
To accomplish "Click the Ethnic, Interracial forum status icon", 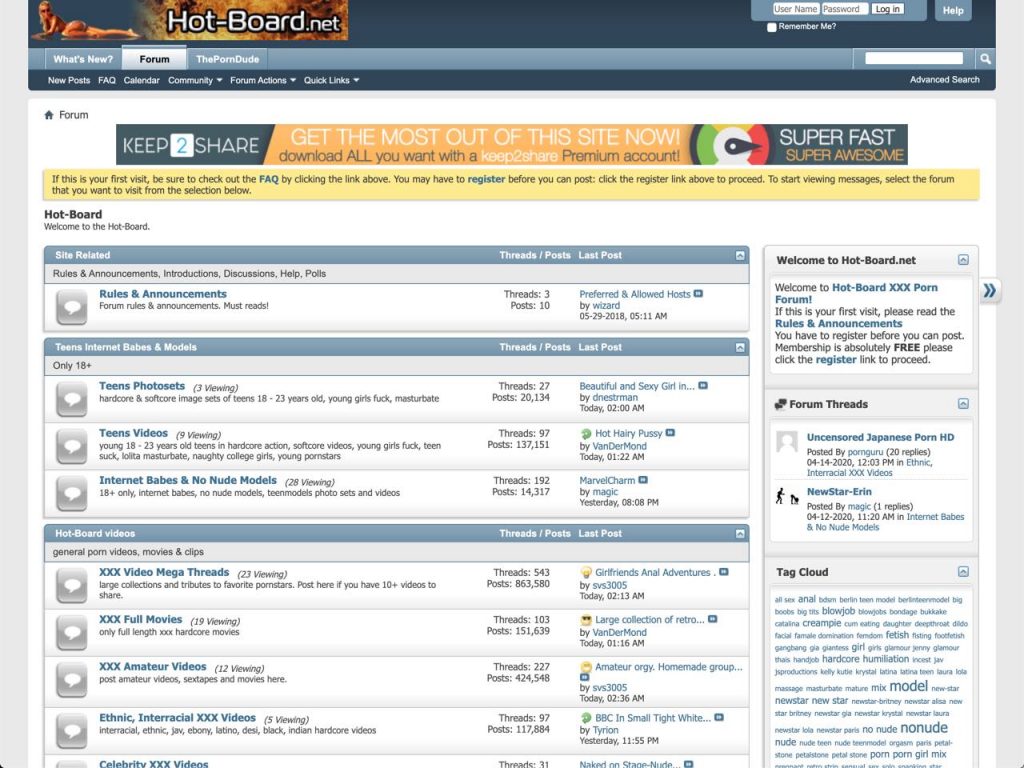I will tap(72, 730).
